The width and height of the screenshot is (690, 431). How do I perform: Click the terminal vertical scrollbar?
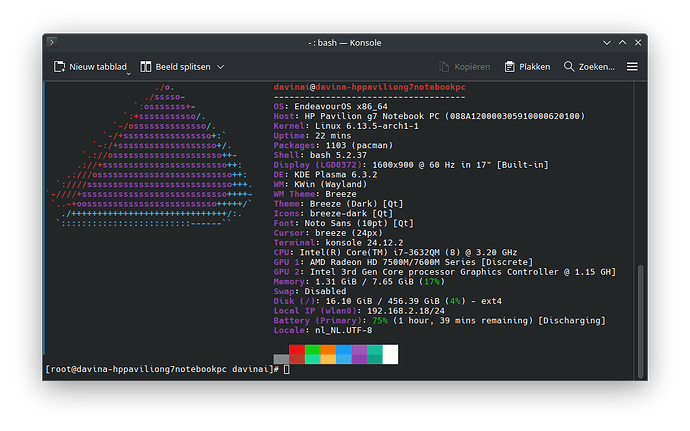[x=641, y=320]
